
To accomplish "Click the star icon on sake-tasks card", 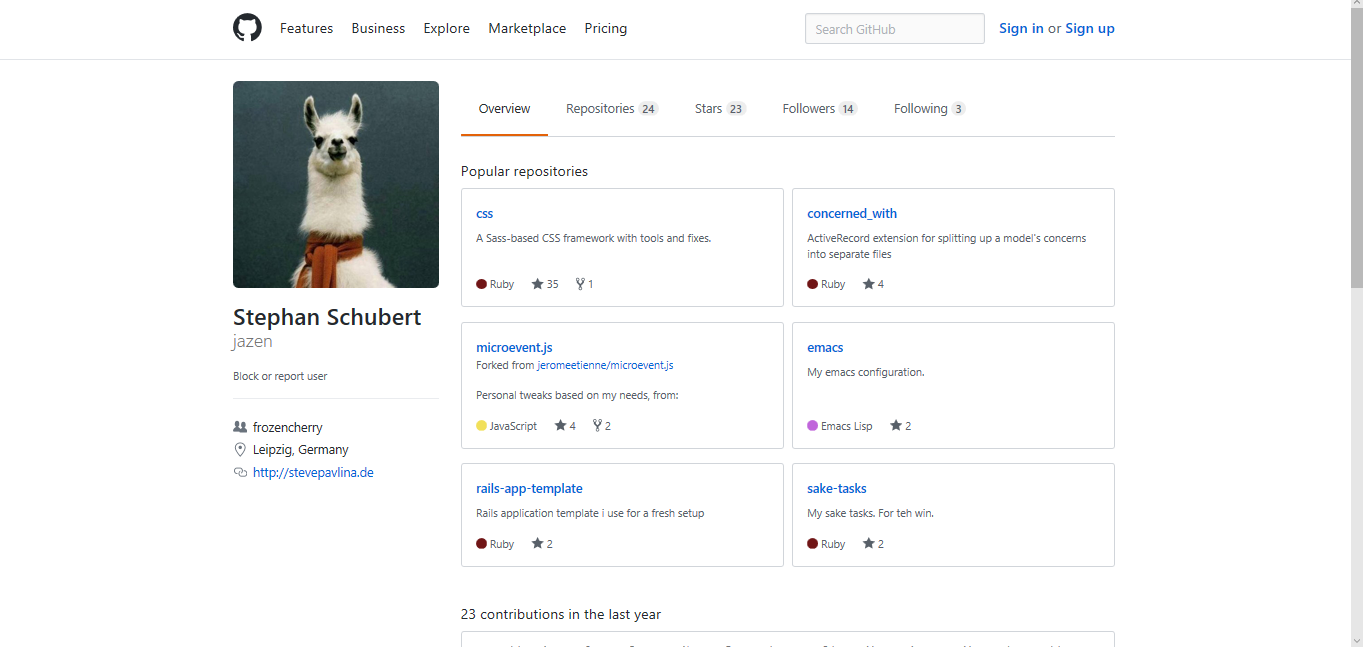I will pyautogui.click(x=868, y=544).
